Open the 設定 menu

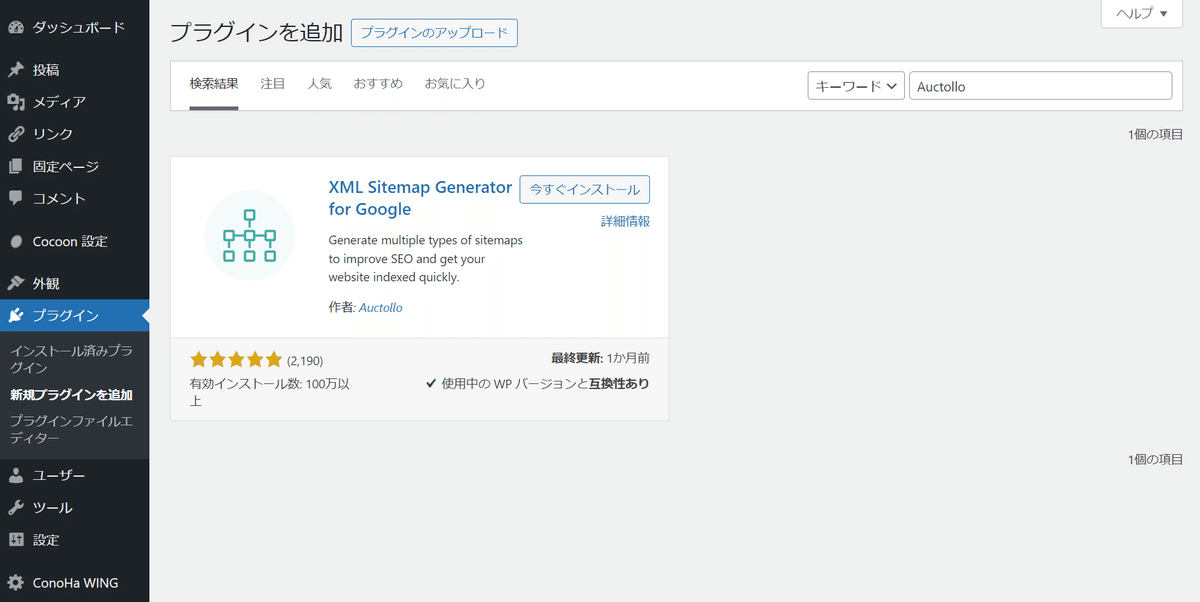[x=74, y=540]
